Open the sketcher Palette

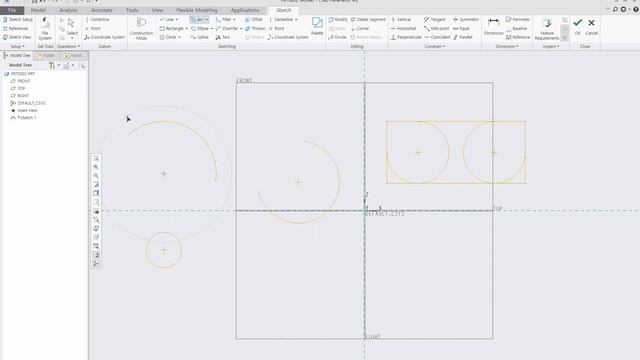[x=317, y=26]
